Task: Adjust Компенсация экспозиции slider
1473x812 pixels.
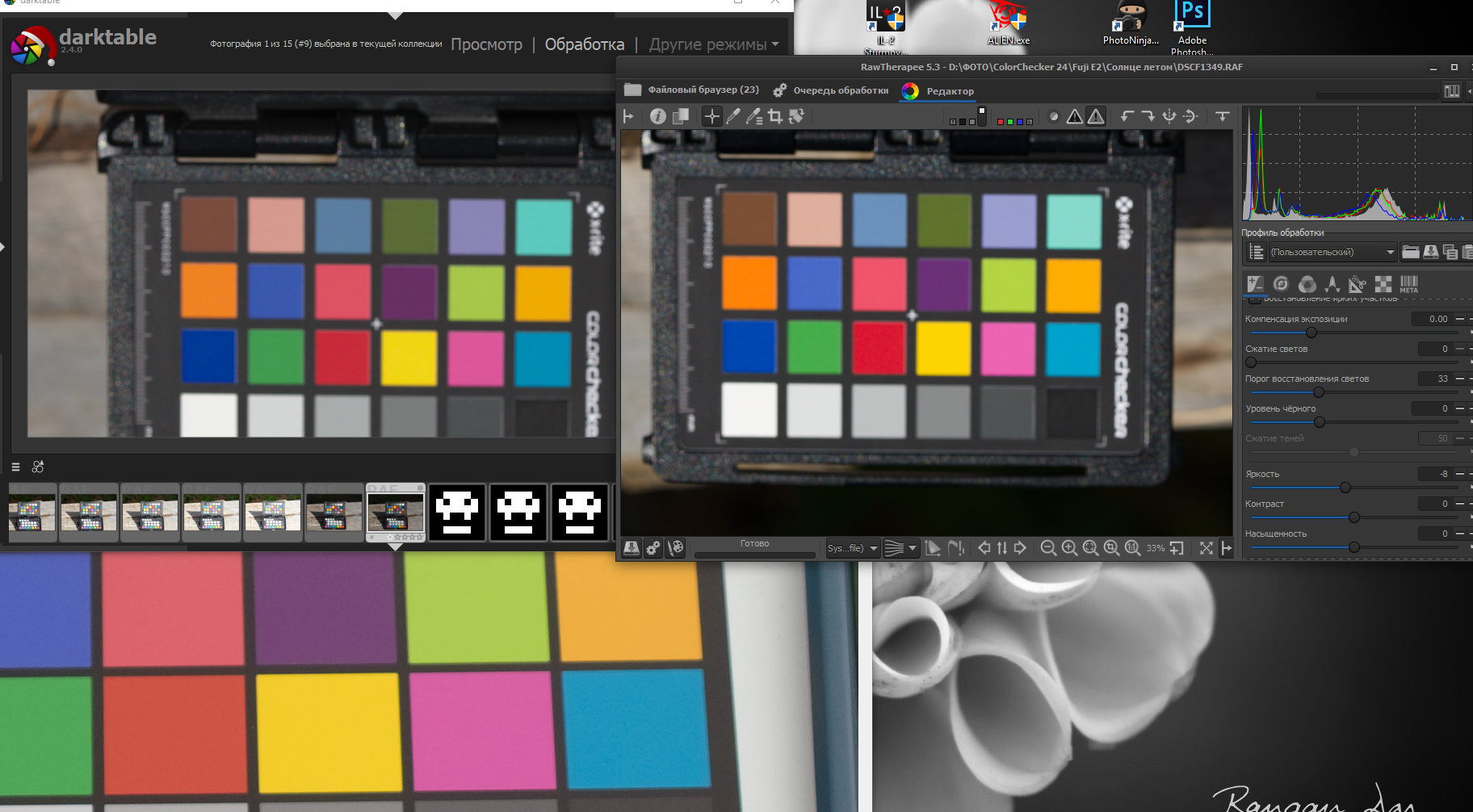Action: point(1353,333)
